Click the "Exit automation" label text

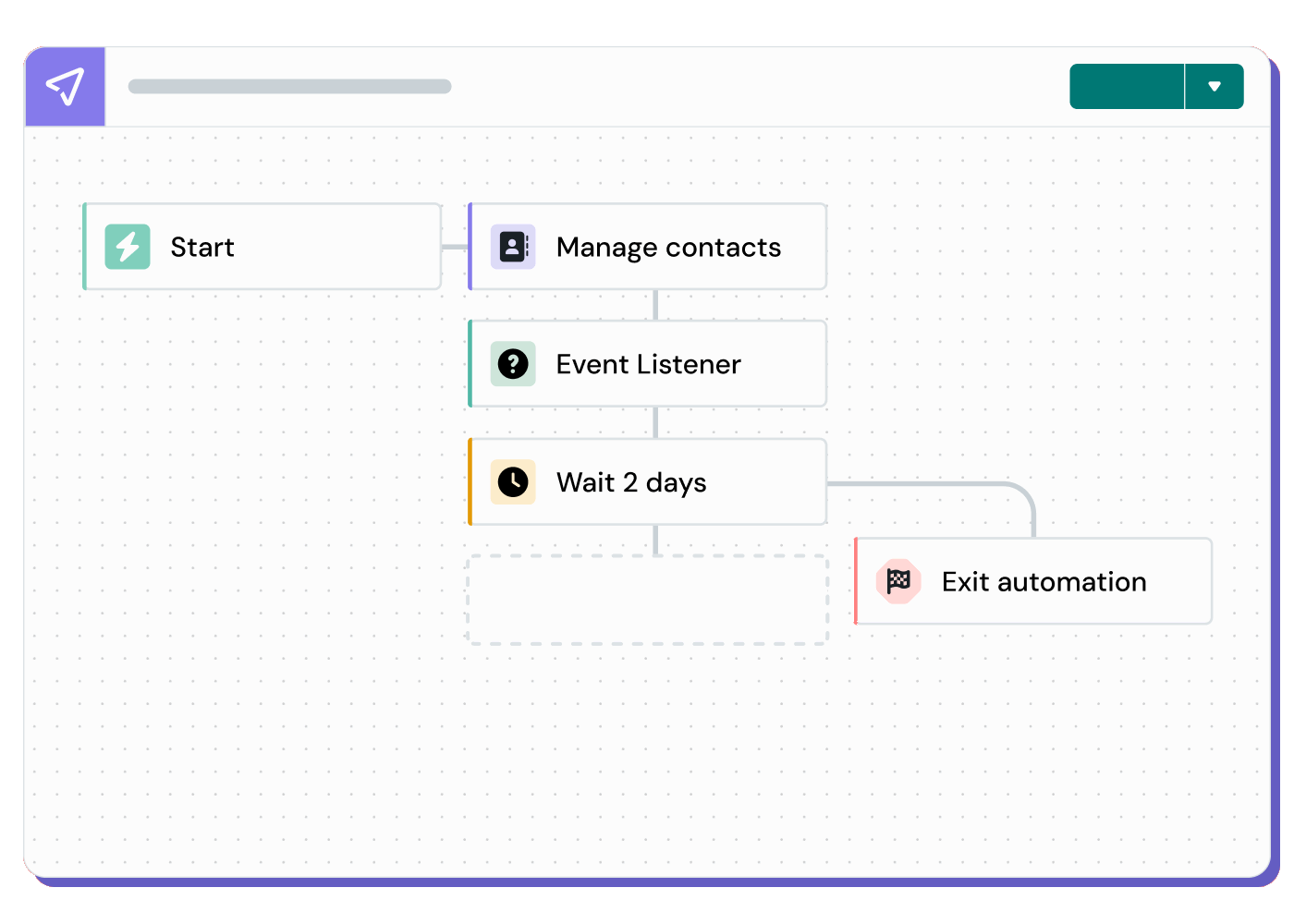1044,582
